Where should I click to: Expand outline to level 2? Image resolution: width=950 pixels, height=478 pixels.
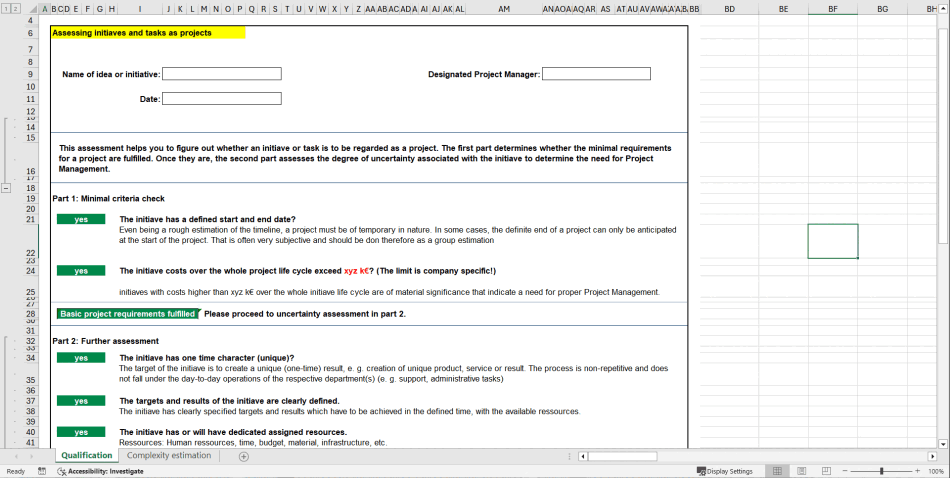coord(15,9)
